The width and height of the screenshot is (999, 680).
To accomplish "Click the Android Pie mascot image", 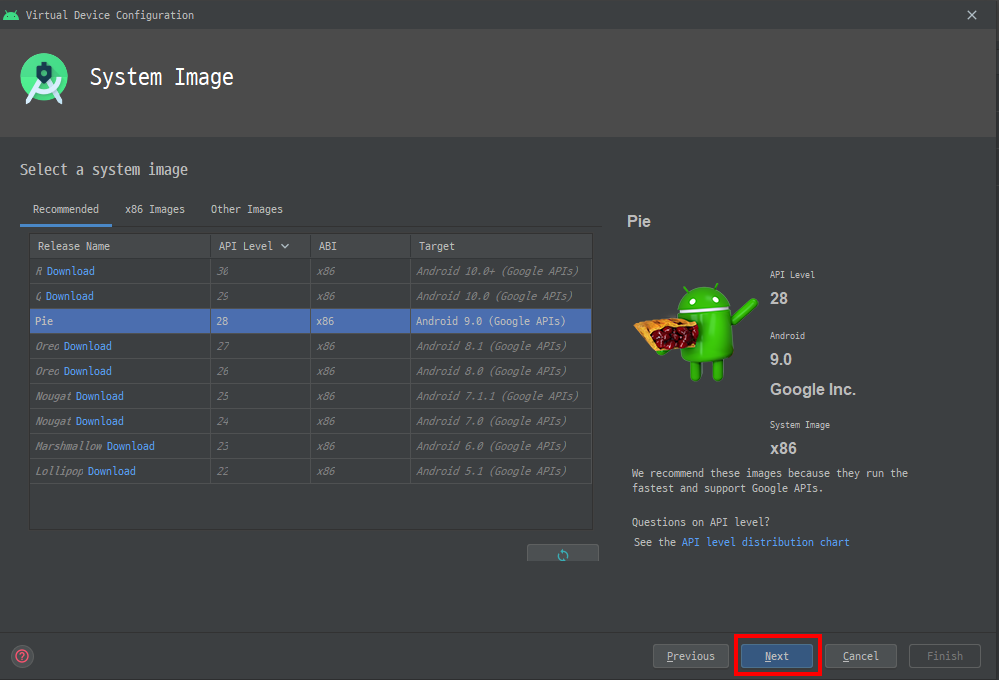I will pos(696,333).
